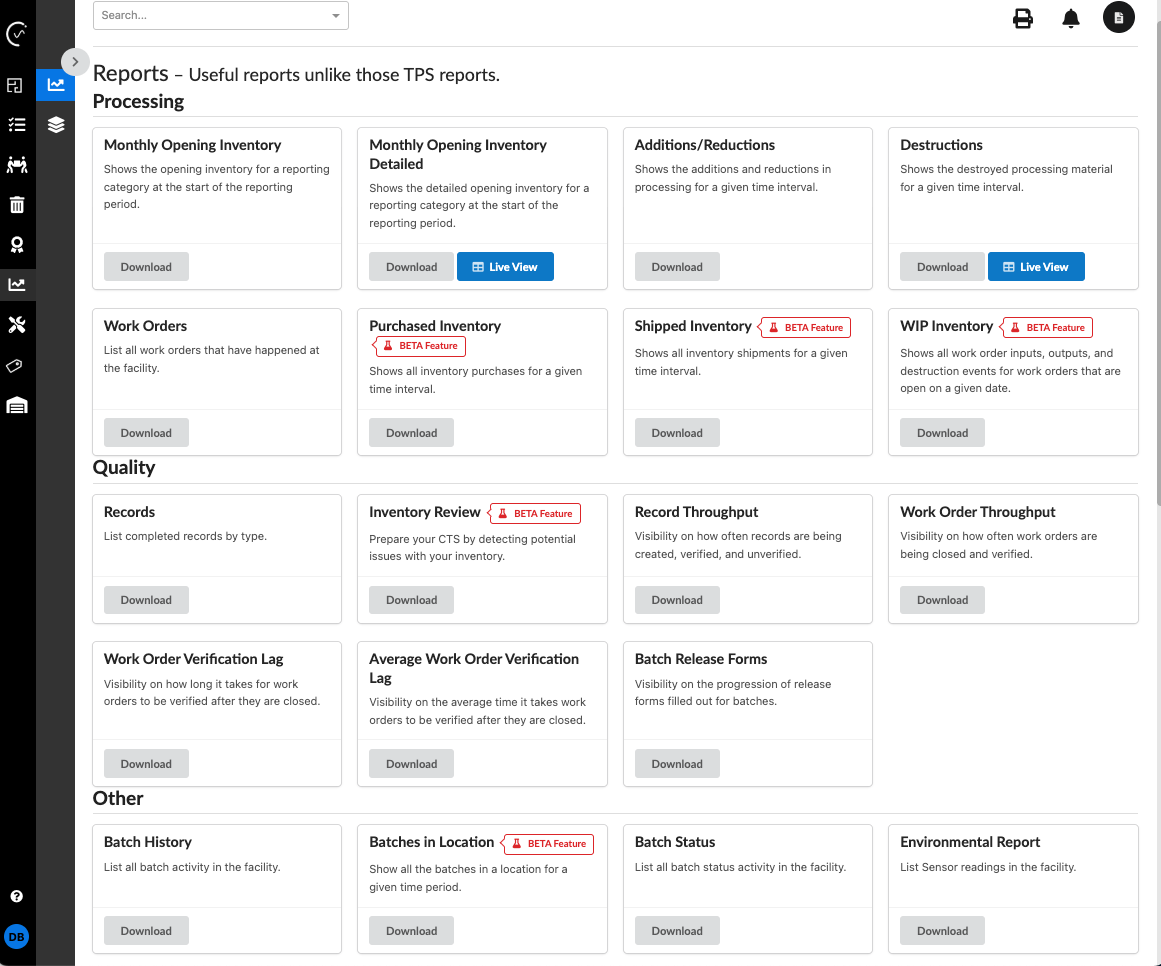Open the DB user avatar menu
The image size is (1161, 966).
point(17,937)
